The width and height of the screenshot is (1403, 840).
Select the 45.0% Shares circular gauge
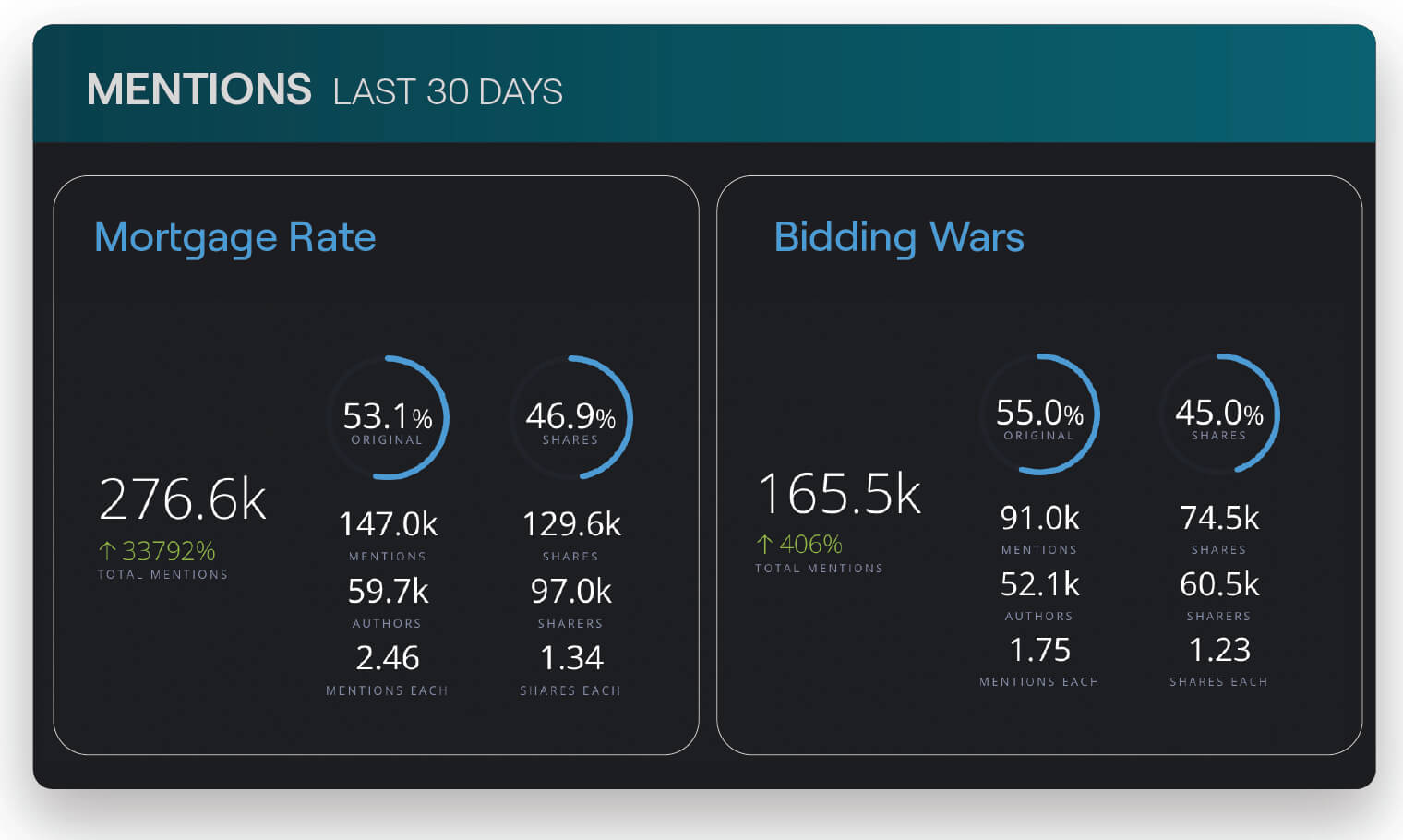[x=1218, y=414]
